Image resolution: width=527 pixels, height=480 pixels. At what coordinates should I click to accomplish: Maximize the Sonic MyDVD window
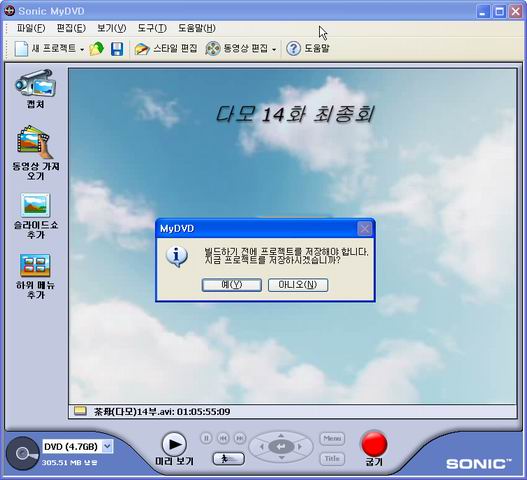[499, 12]
